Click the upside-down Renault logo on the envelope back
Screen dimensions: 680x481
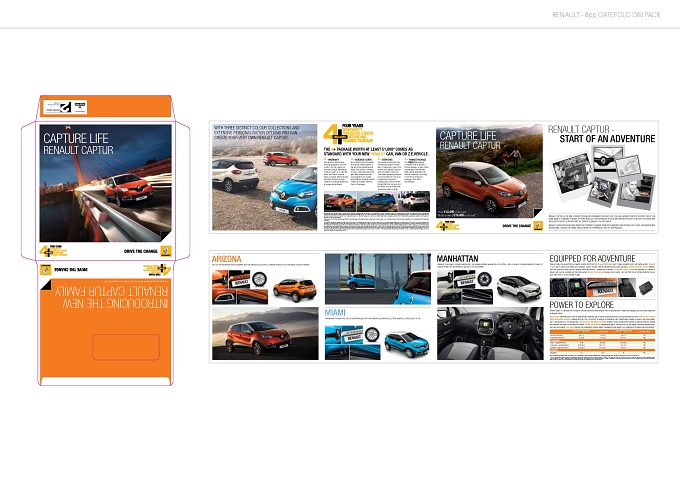point(46,270)
